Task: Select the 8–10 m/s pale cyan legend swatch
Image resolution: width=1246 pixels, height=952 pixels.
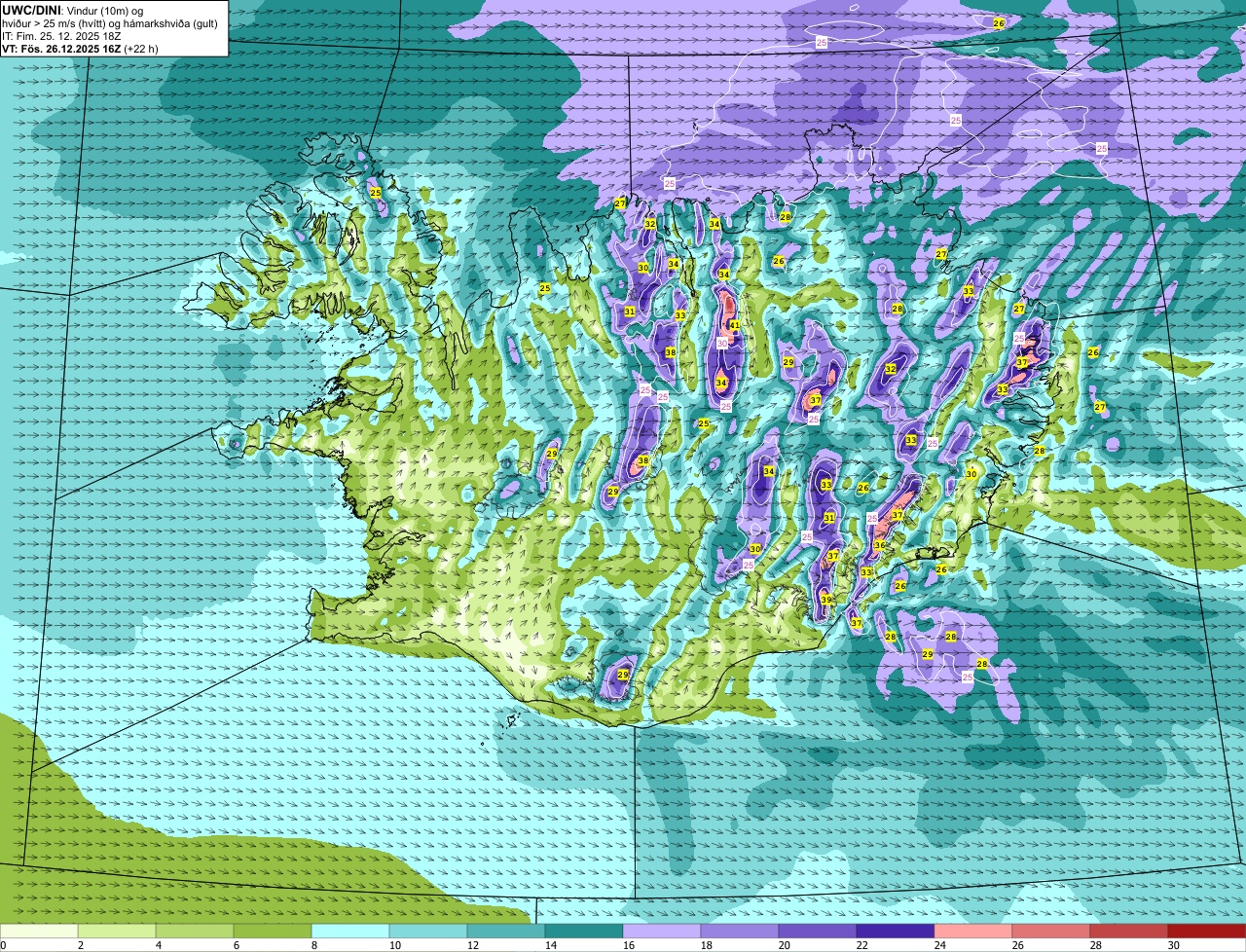Action: (350, 932)
